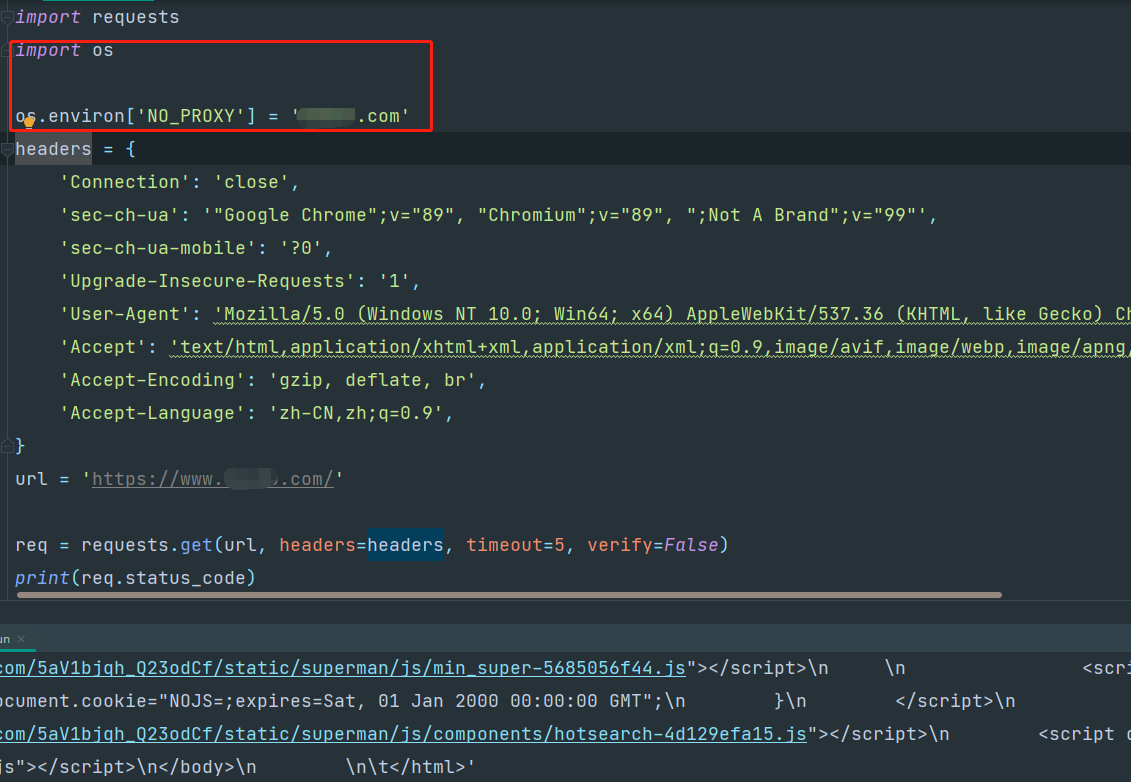This screenshot has width=1131, height=782.
Task: Click the fold-end marker beside the closing brace
Action: [7, 447]
